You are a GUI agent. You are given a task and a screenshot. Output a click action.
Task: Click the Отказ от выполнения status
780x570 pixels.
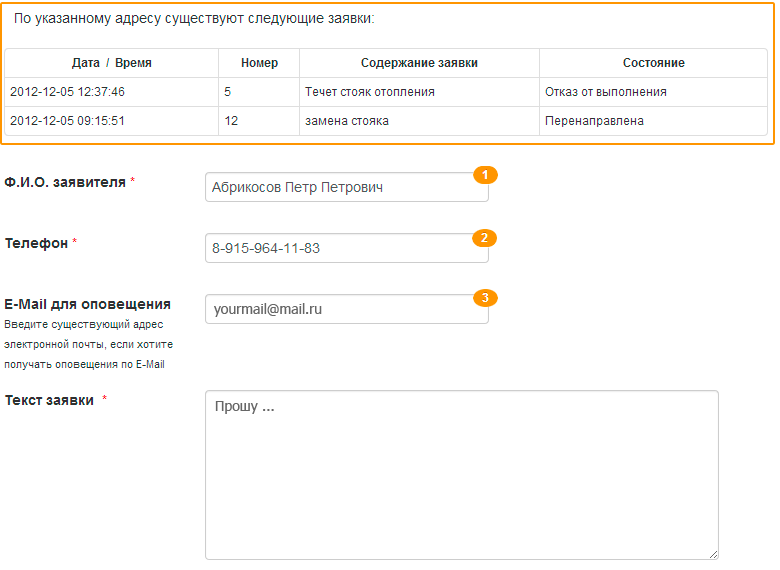click(606, 92)
